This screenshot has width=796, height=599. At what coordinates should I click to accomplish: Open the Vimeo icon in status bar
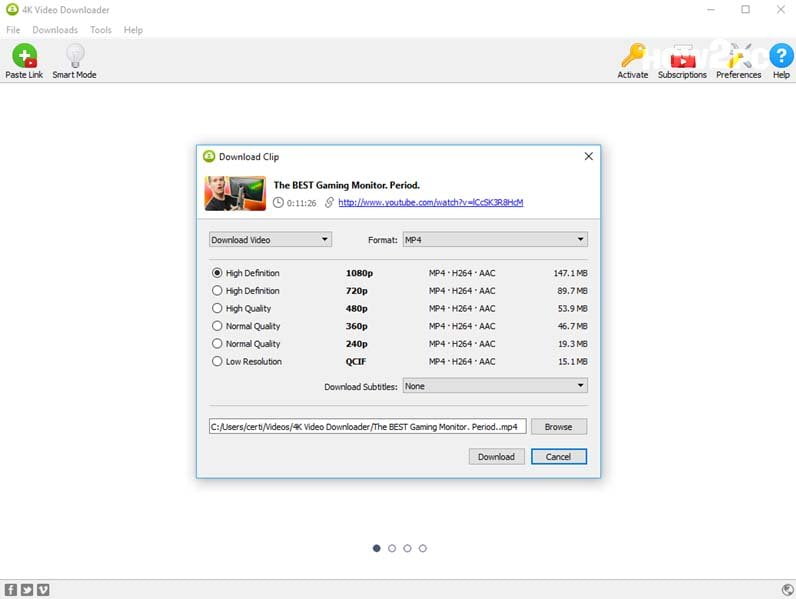pyautogui.click(x=43, y=589)
